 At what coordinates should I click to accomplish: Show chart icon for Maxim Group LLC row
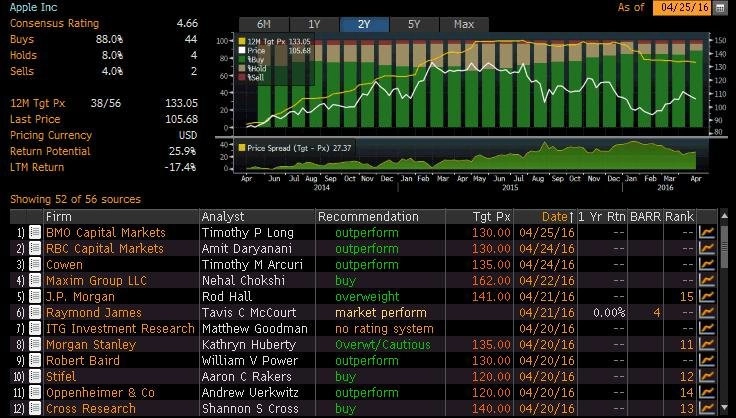pyautogui.click(x=706, y=280)
